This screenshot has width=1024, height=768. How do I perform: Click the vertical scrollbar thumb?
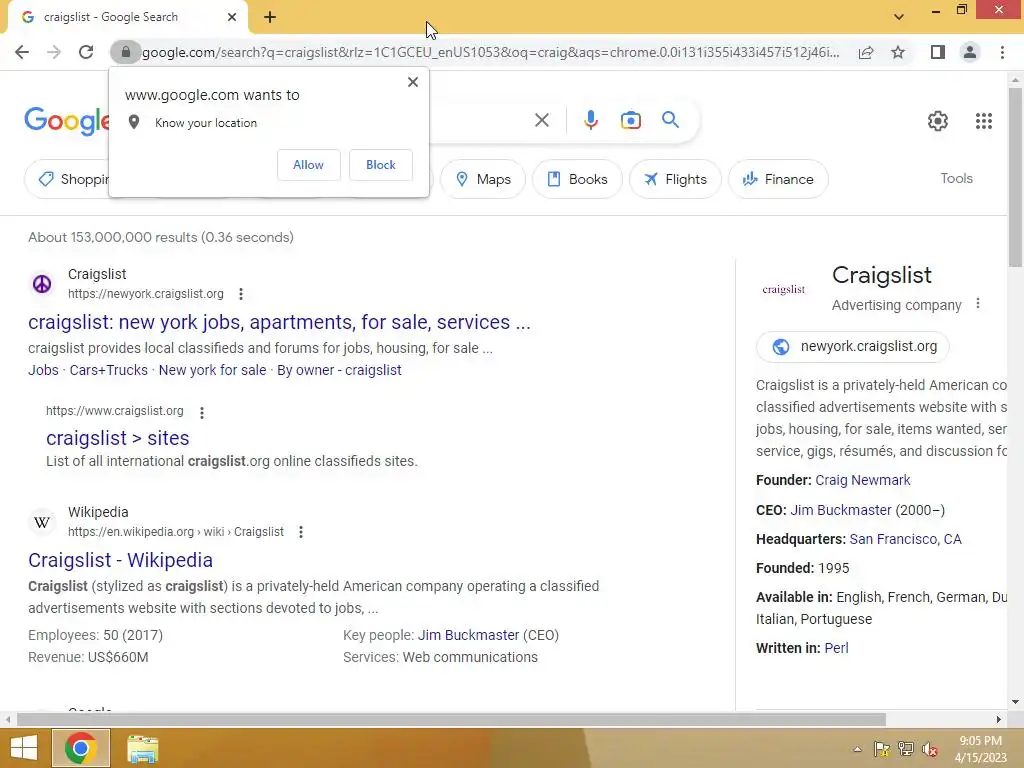tap(1015, 176)
